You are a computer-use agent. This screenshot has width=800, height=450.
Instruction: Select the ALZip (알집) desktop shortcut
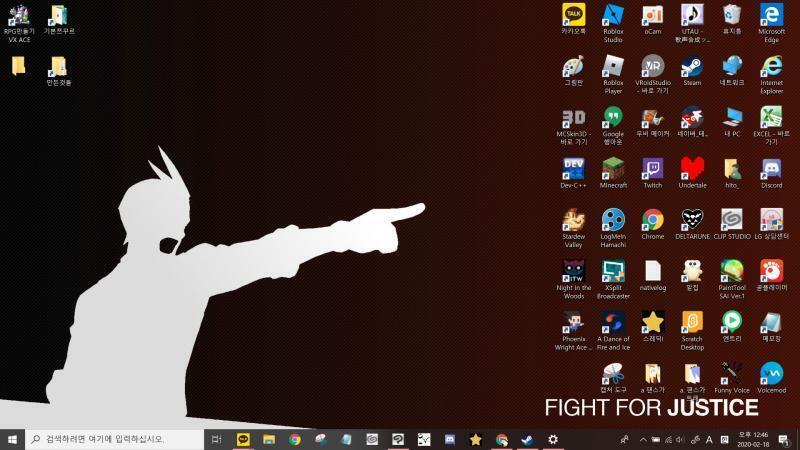692,276
